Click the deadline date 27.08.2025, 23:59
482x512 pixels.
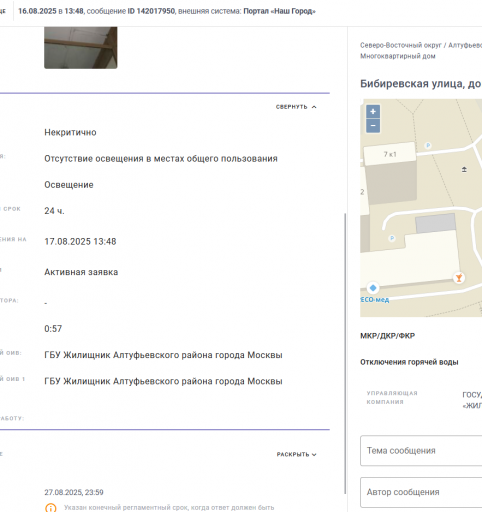point(74,492)
